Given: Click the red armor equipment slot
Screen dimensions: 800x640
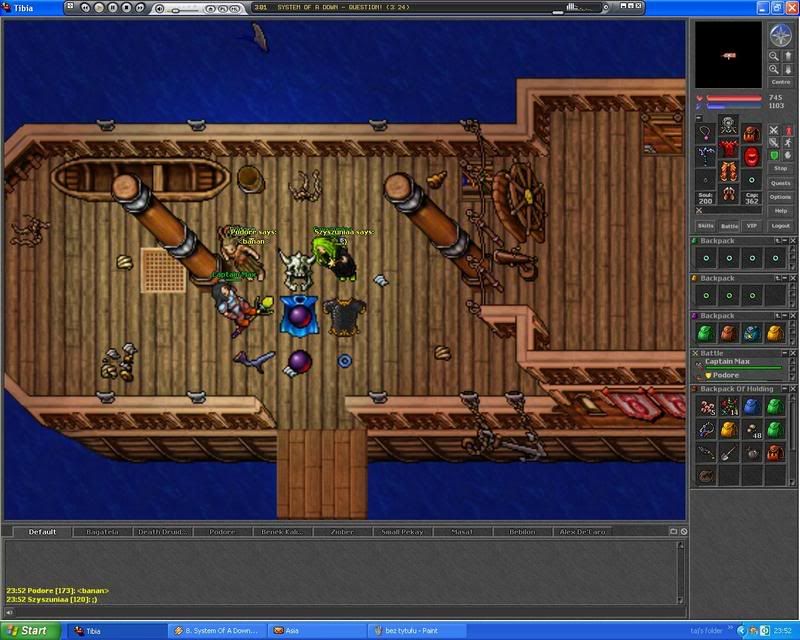Looking at the screenshot, I should pyautogui.click(x=729, y=148).
